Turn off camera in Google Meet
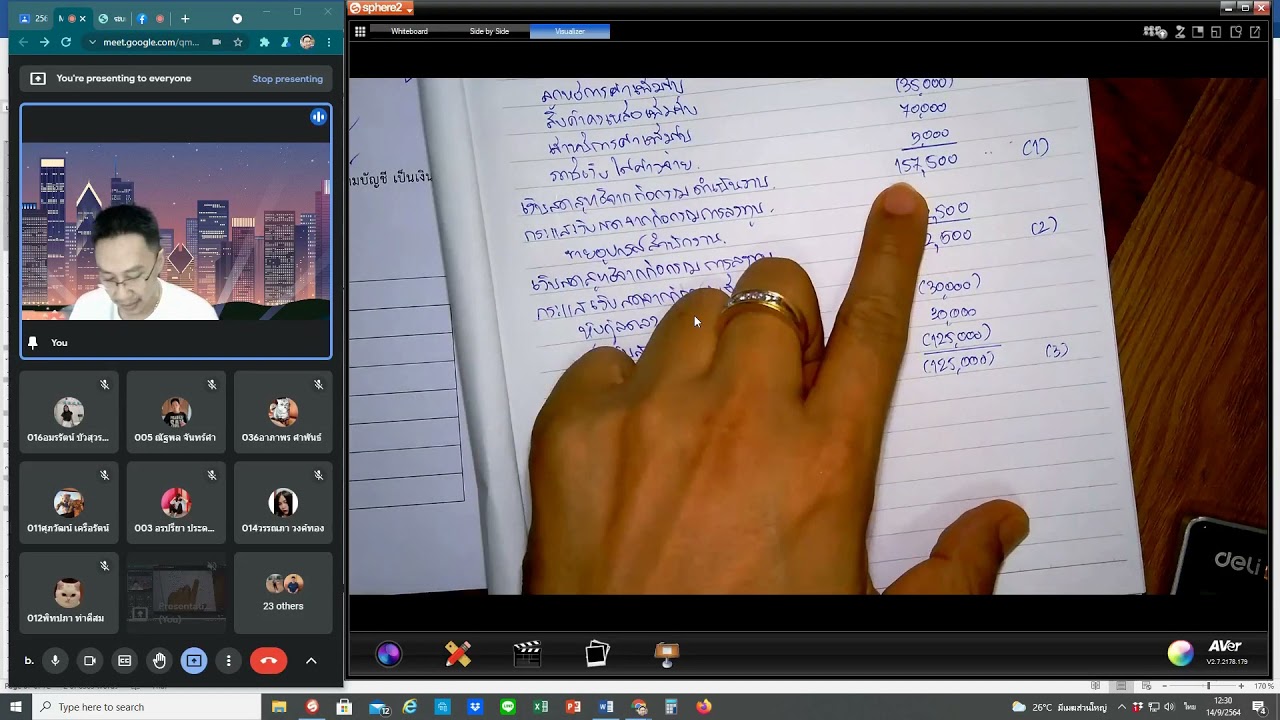This screenshot has height=720, width=1280. click(90, 660)
